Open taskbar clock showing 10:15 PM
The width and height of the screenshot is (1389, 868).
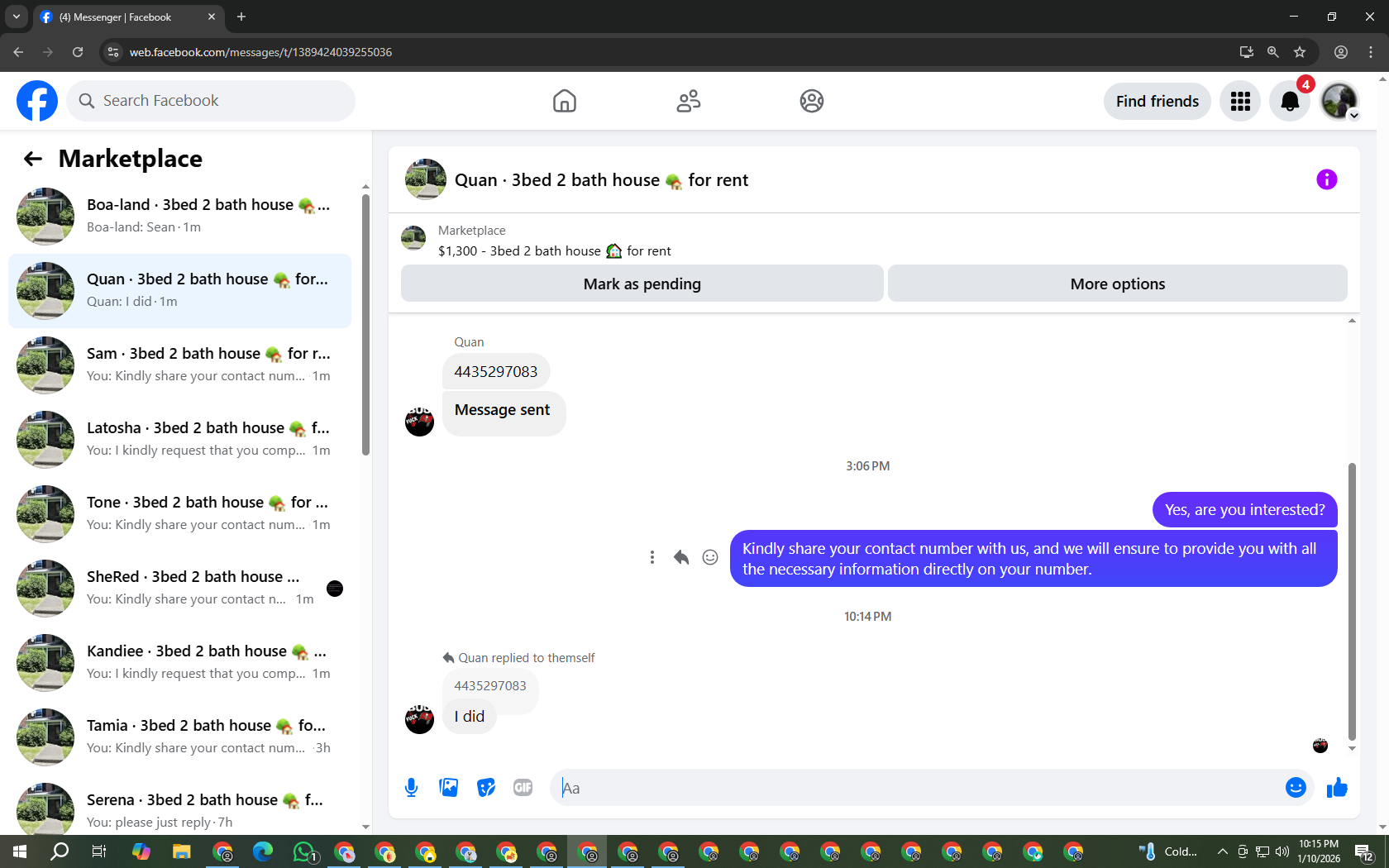click(1319, 851)
